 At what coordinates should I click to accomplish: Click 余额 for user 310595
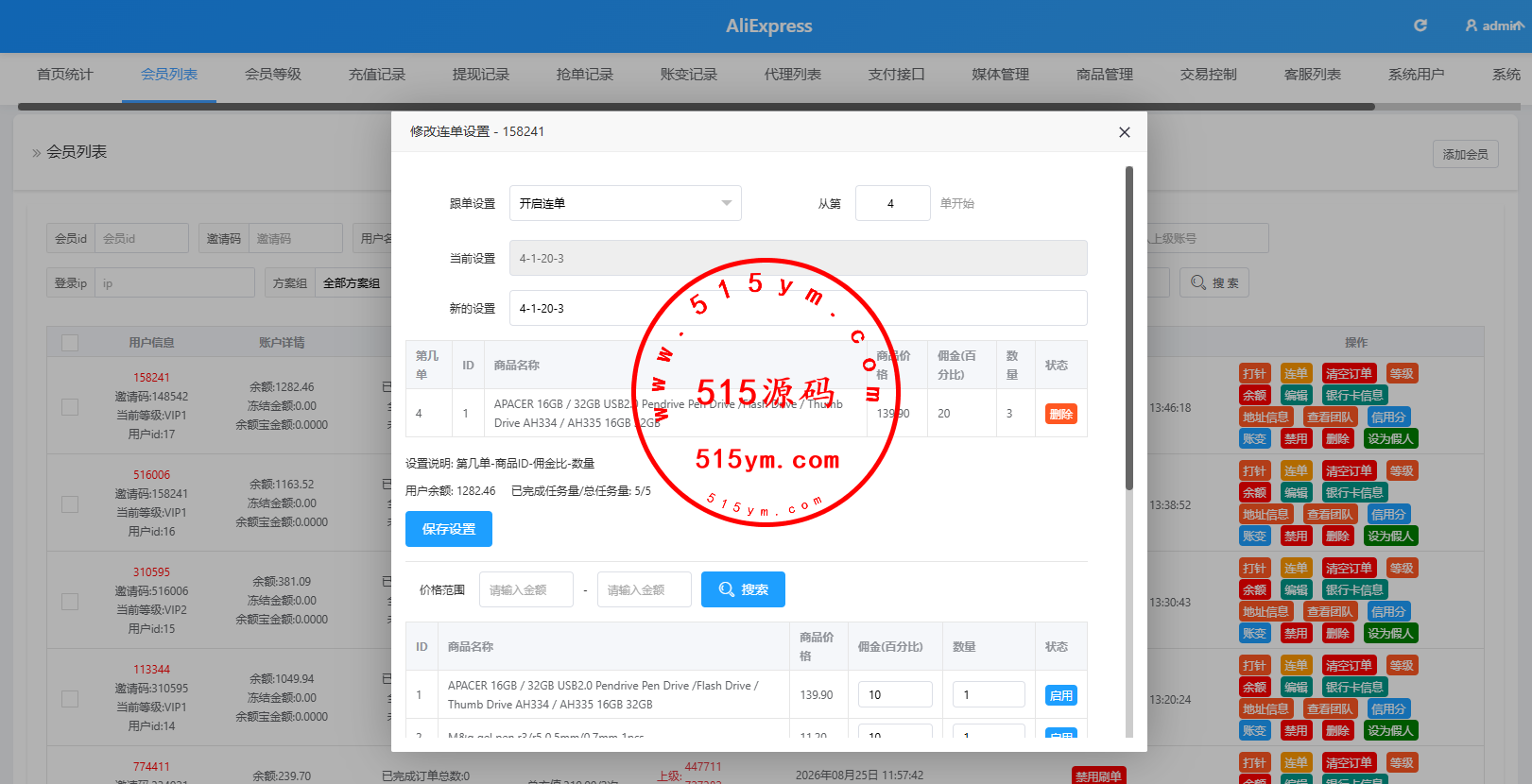pyautogui.click(x=1254, y=589)
